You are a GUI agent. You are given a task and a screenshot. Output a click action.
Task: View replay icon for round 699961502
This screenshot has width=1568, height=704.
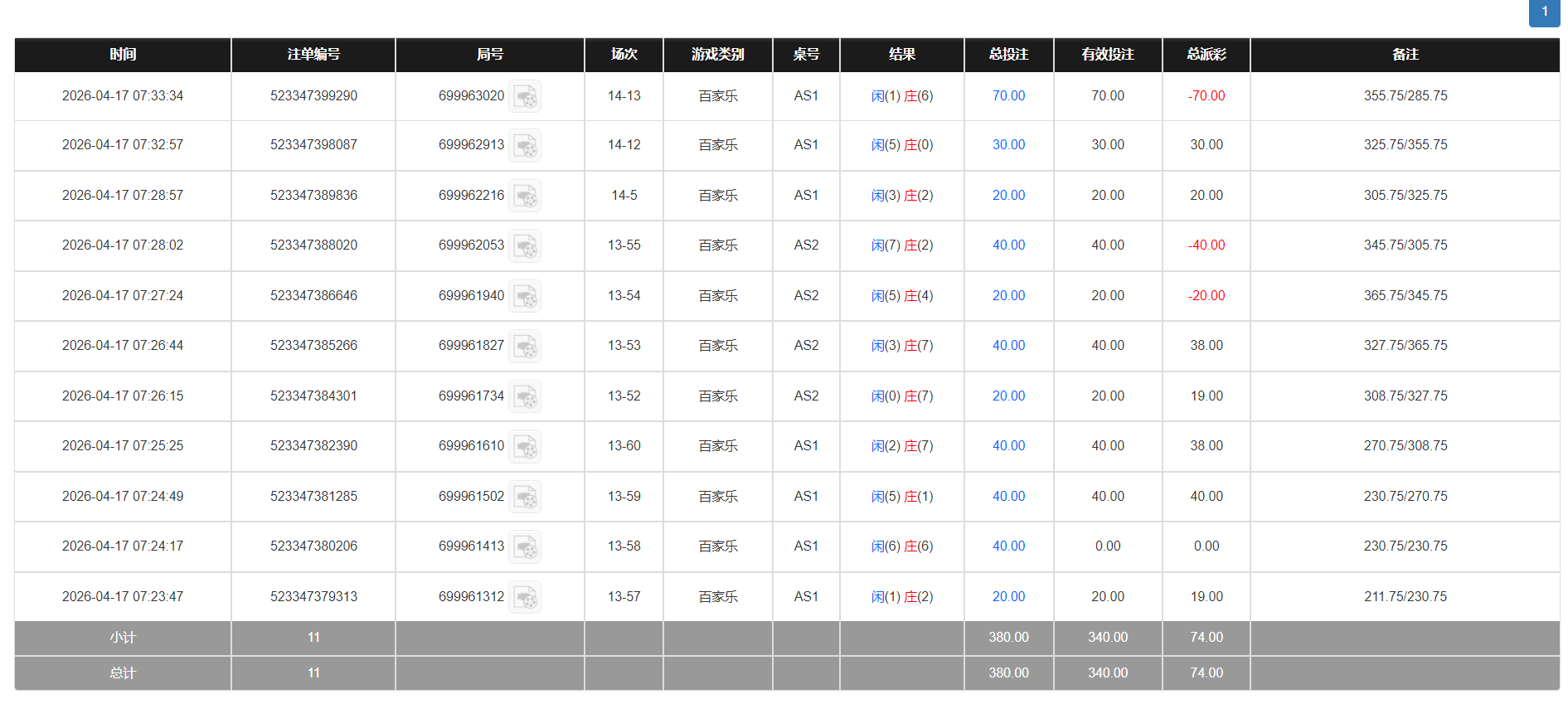pos(524,498)
